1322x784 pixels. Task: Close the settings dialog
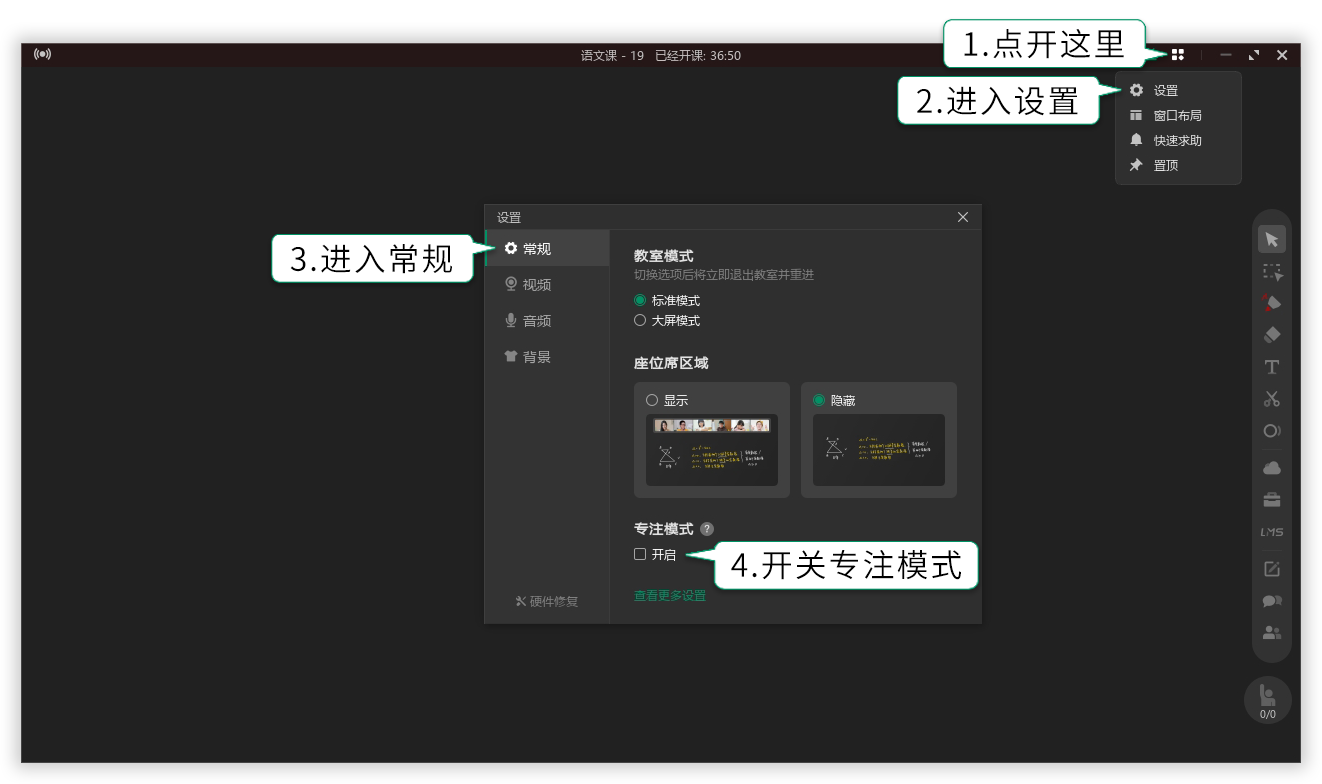pos(963,217)
